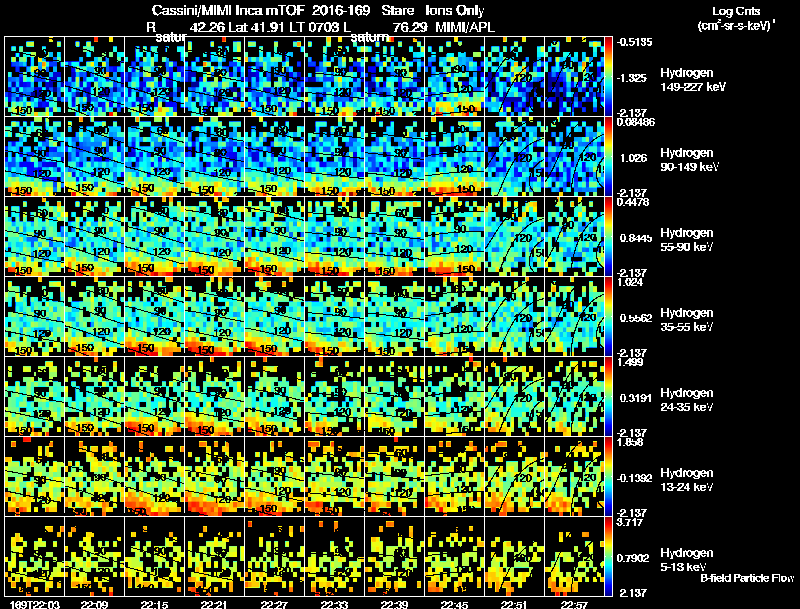The image size is (800, 609).
Task: Click the 'B-field Particle Flow' caption
Action: 747,578
